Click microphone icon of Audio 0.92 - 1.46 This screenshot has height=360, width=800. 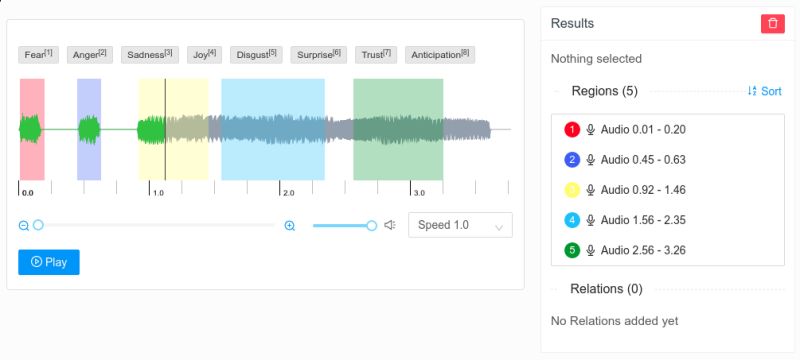590,190
